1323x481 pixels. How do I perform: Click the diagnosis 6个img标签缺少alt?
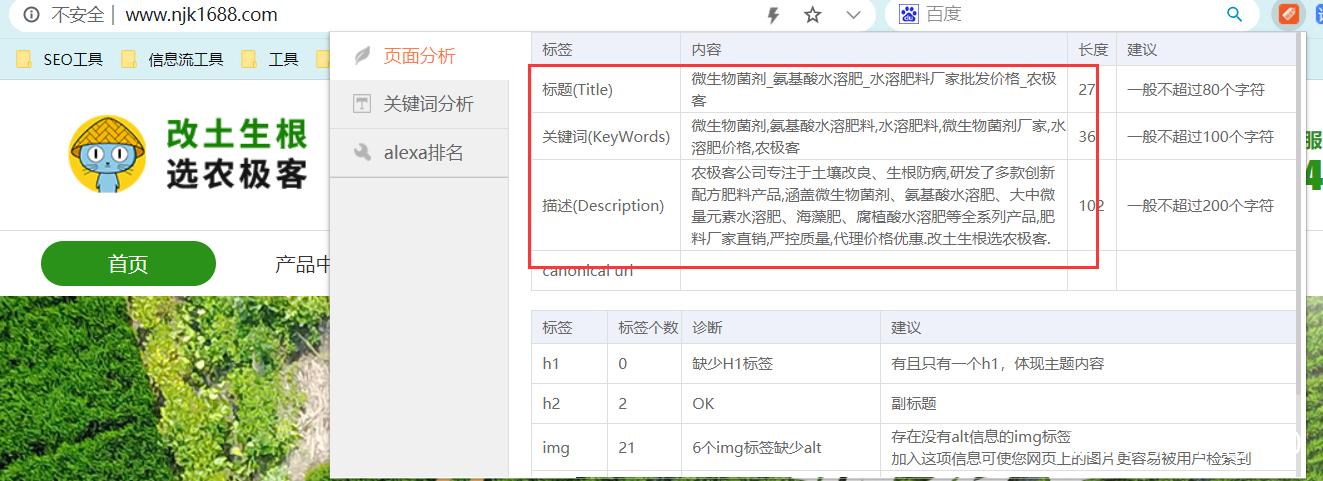(x=756, y=447)
